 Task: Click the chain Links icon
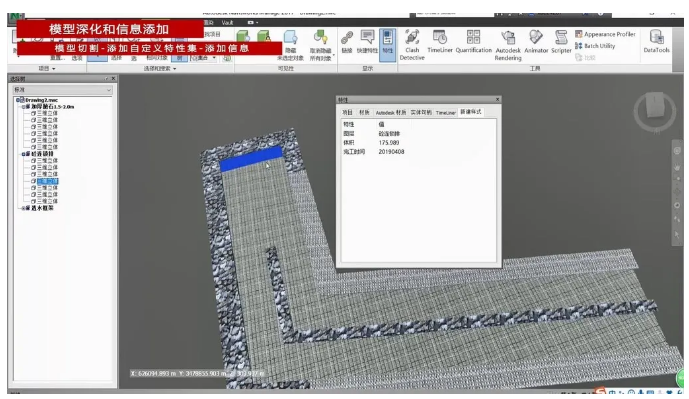347,42
